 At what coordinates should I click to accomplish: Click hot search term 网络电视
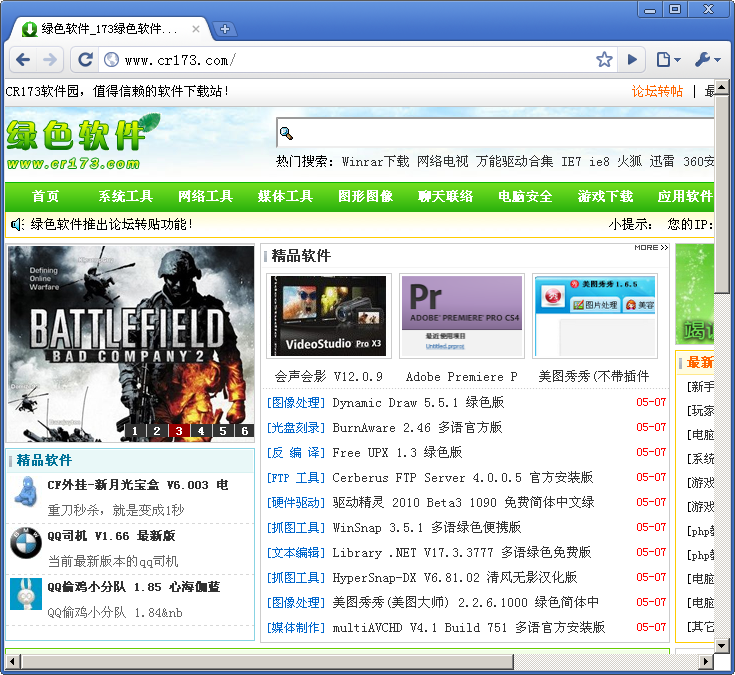pyautogui.click(x=442, y=162)
